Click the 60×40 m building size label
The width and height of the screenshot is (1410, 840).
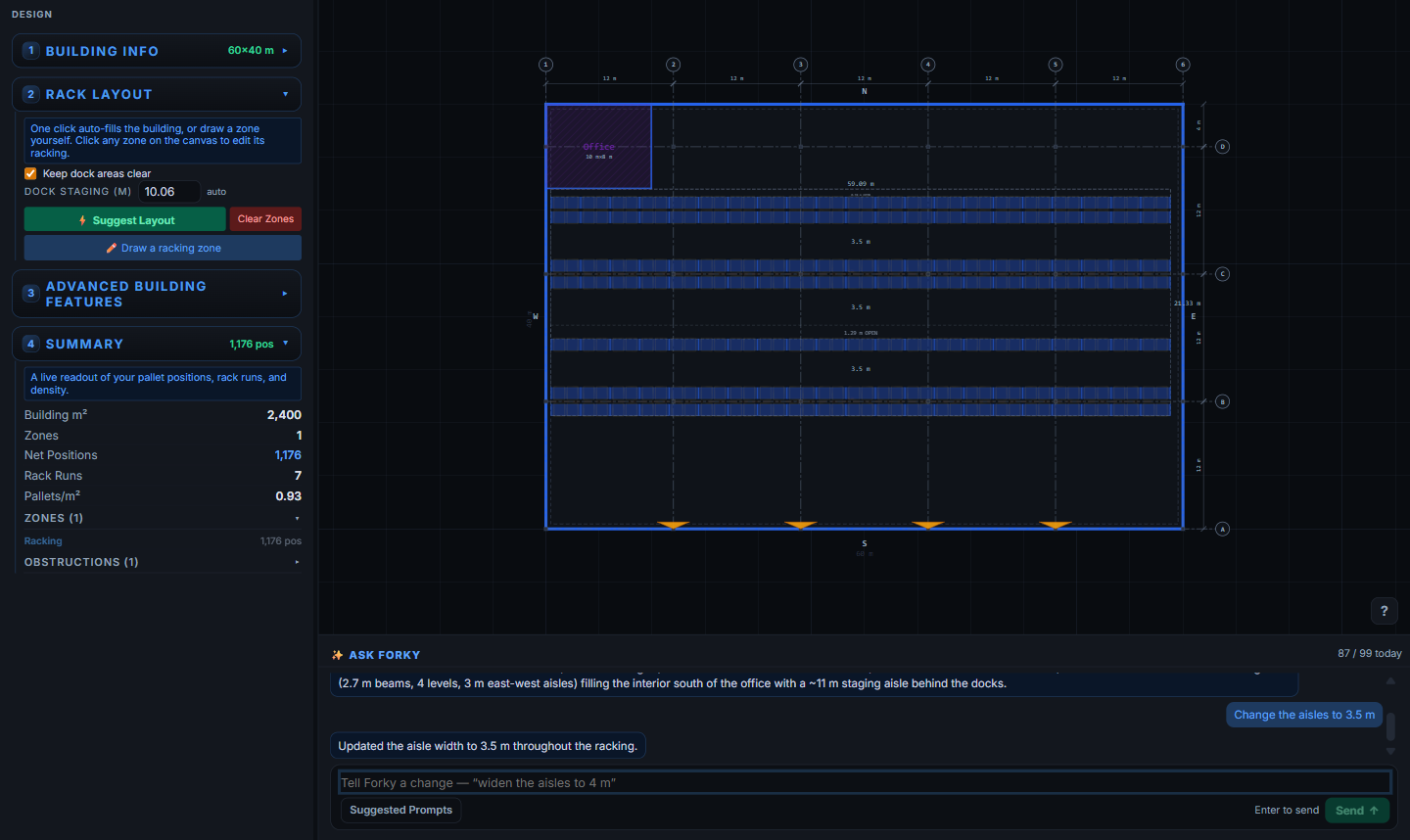tap(251, 51)
